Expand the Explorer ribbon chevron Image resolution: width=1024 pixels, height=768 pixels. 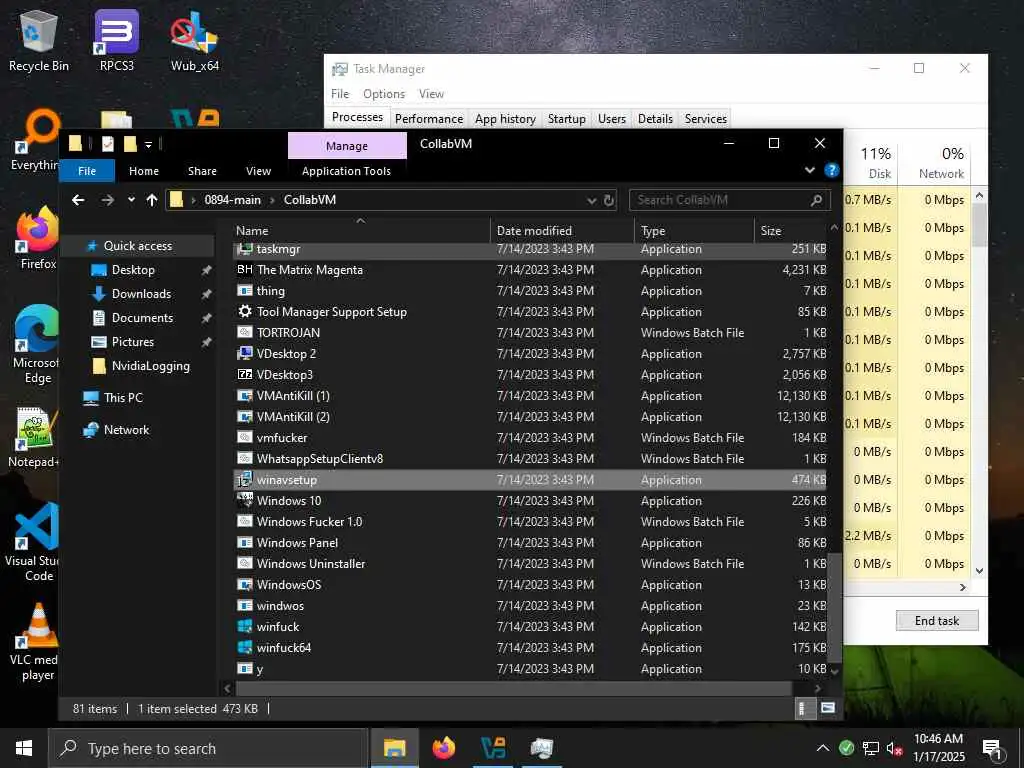tap(810, 170)
